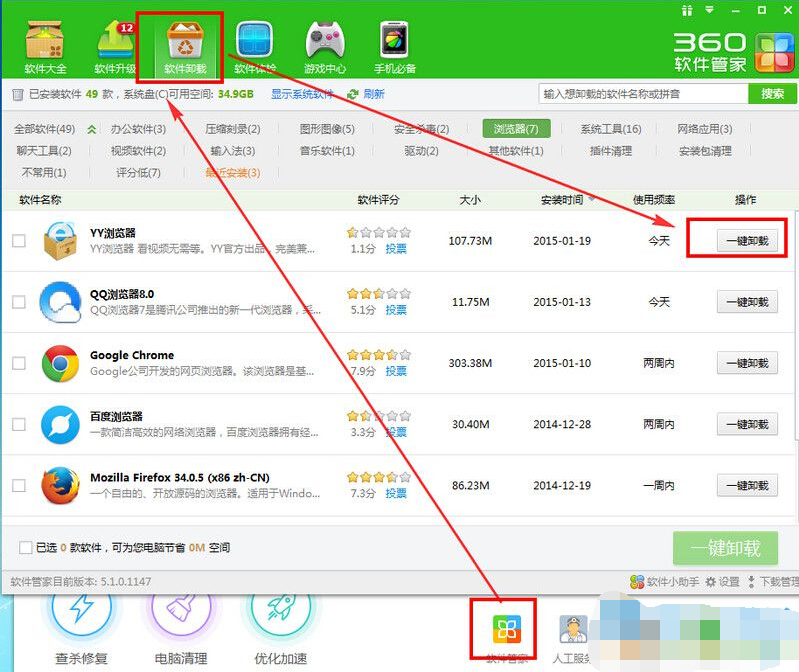Click the YY浏览器 app icon
The width and height of the screenshot is (799, 672).
point(60,241)
